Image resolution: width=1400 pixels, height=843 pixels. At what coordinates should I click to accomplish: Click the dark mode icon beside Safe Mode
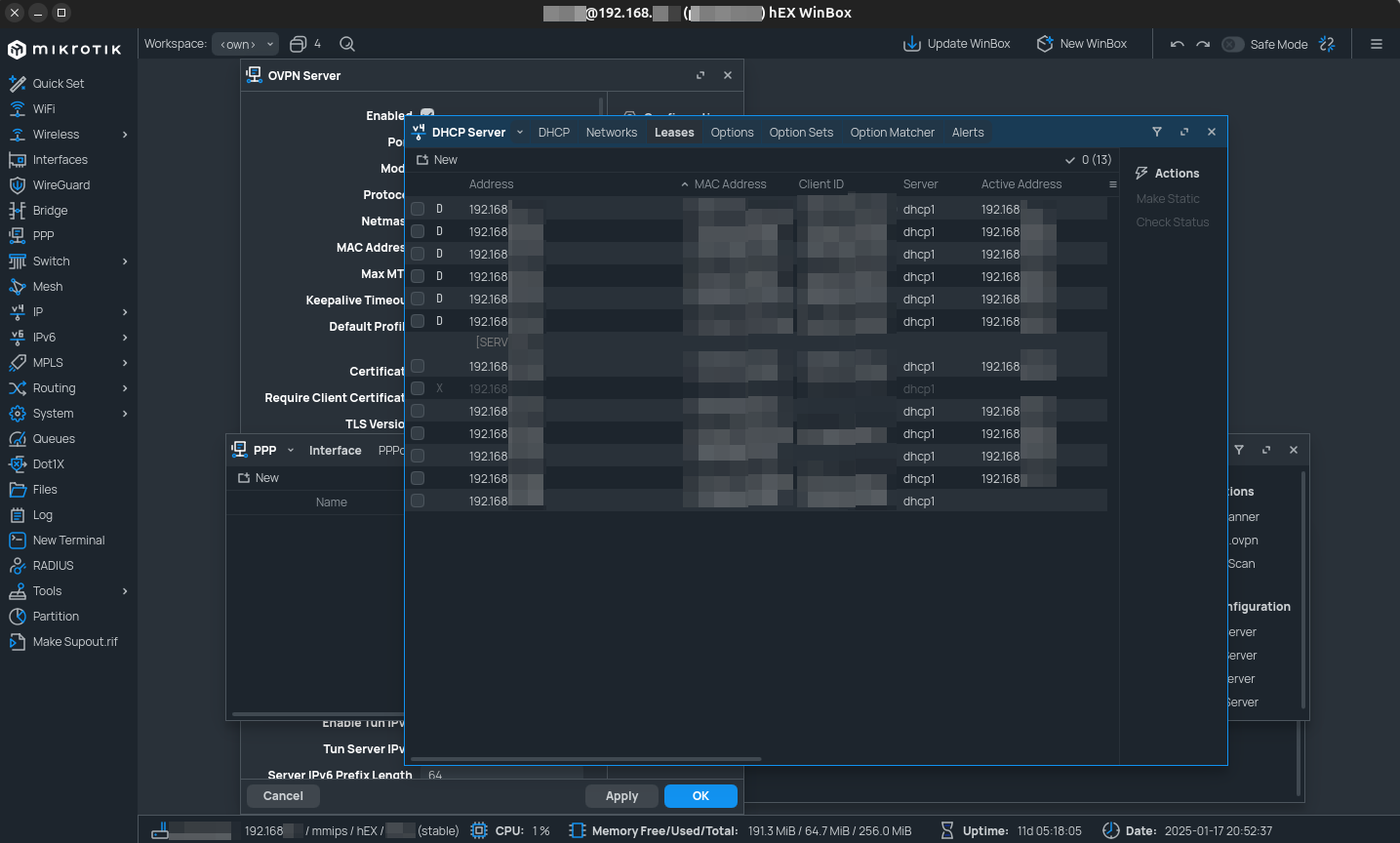coord(1327,44)
